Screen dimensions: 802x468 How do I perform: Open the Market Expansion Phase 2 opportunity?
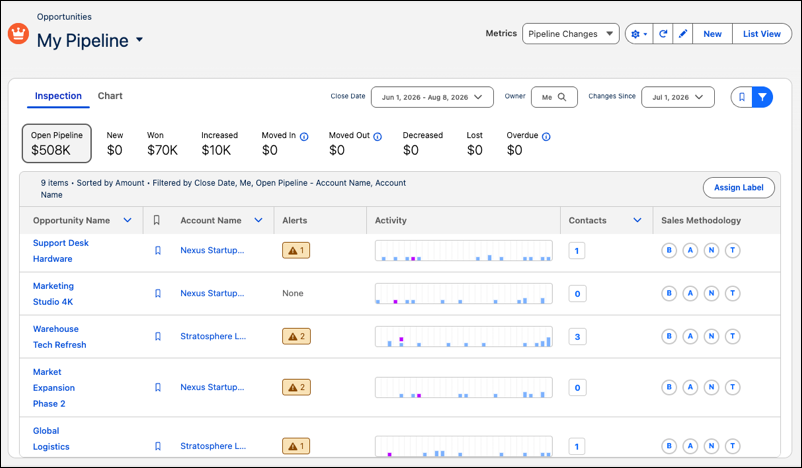54,388
